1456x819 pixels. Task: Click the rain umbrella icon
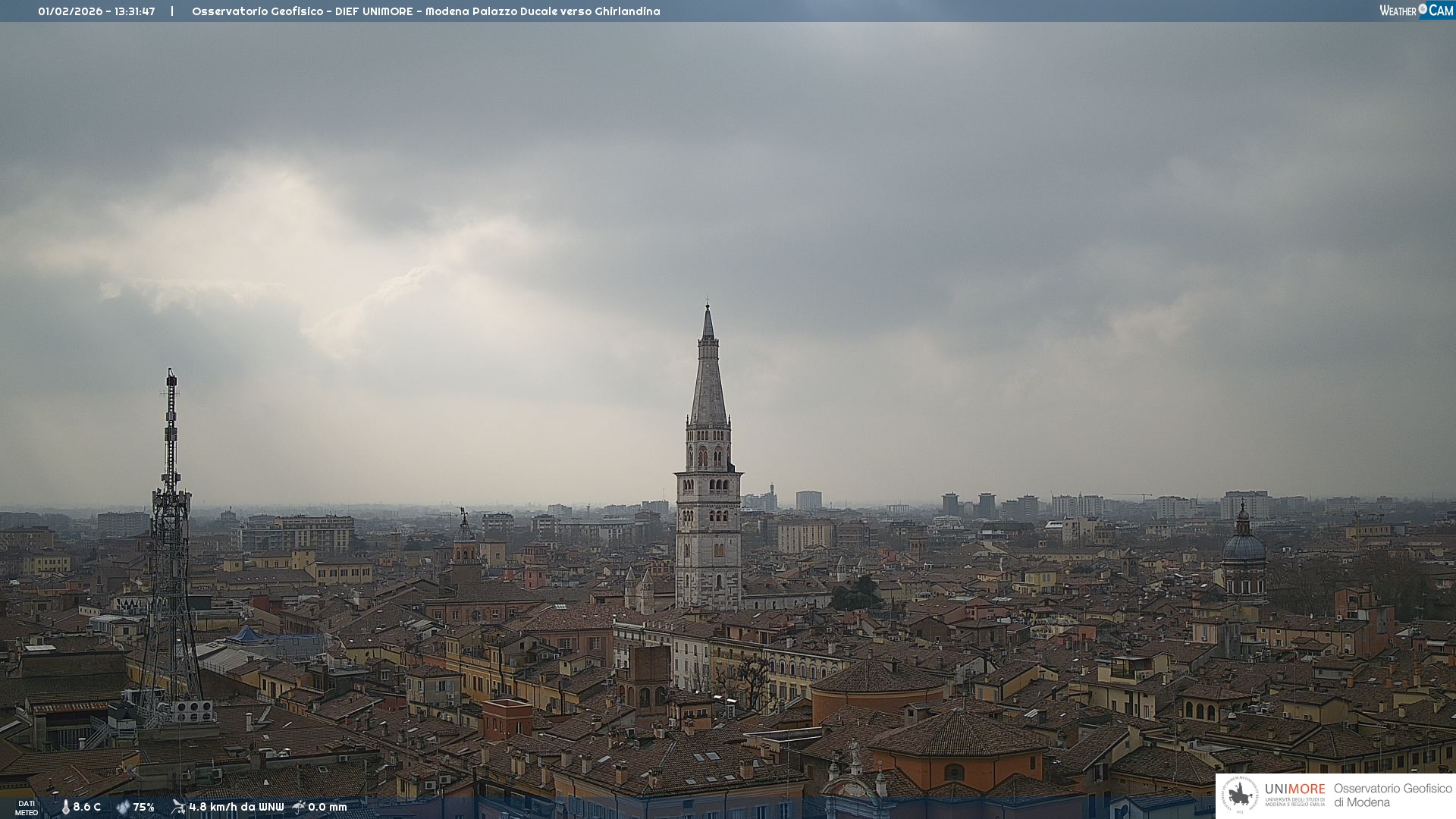pyautogui.click(x=299, y=807)
